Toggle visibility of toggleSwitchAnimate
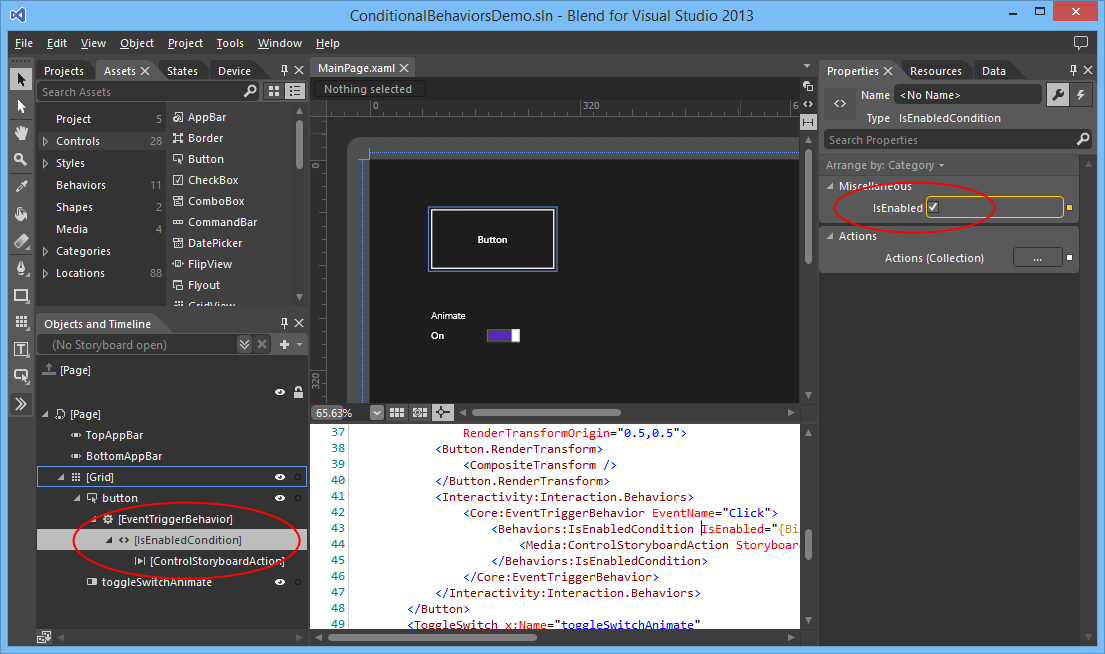Viewport: 1105px width, 654px height. [280, 582]
